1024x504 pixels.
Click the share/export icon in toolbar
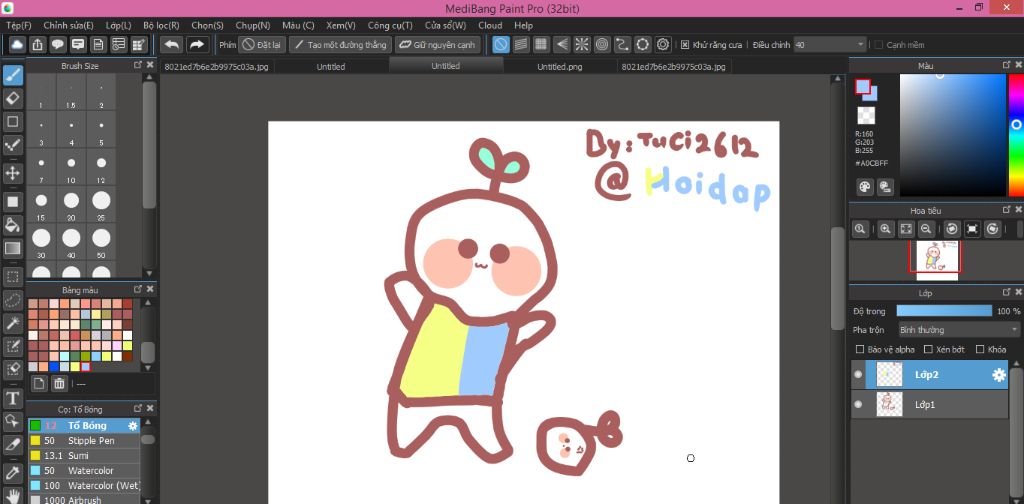point(38,44)
